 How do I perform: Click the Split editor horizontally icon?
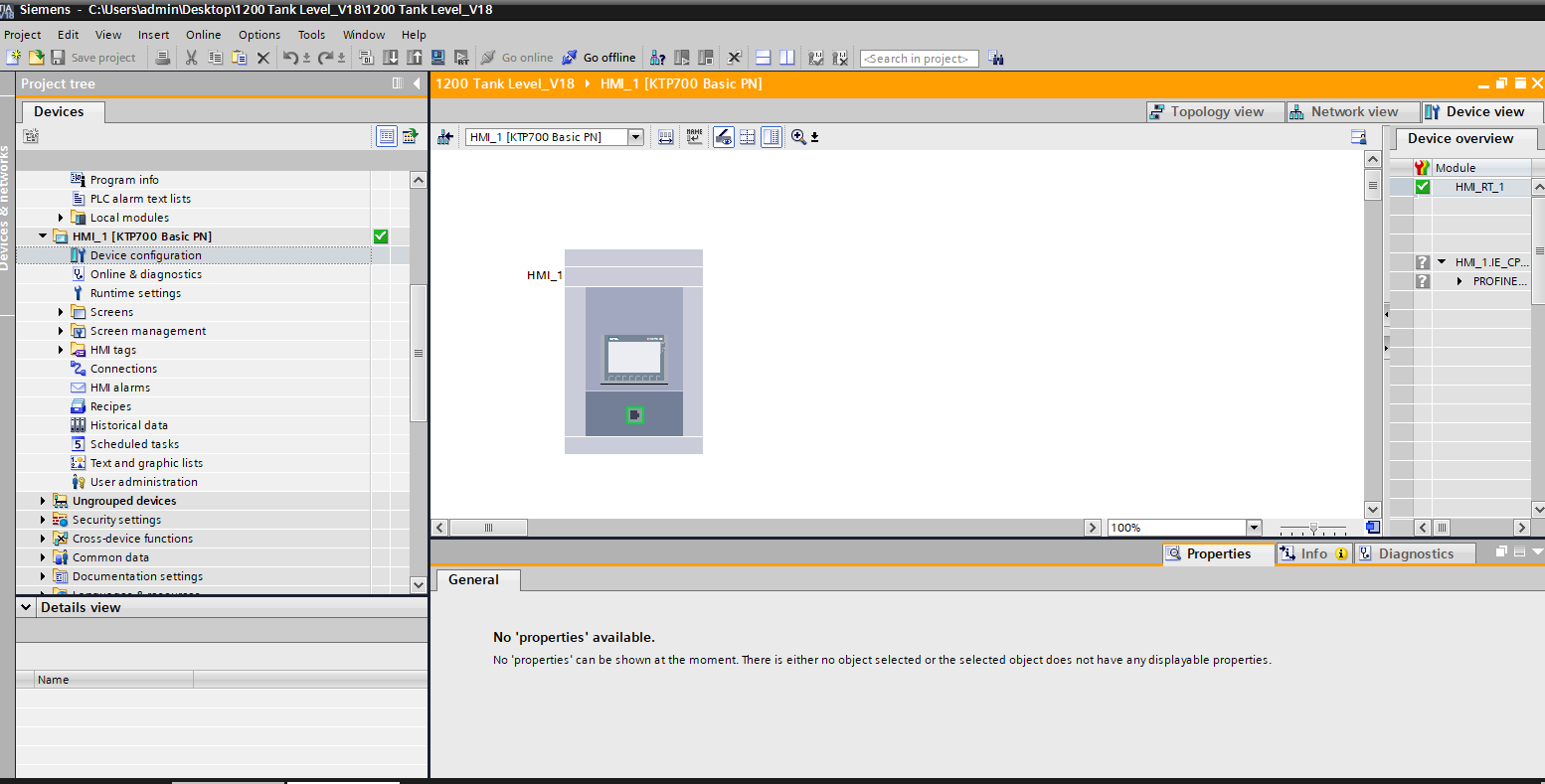pos(764,58)
